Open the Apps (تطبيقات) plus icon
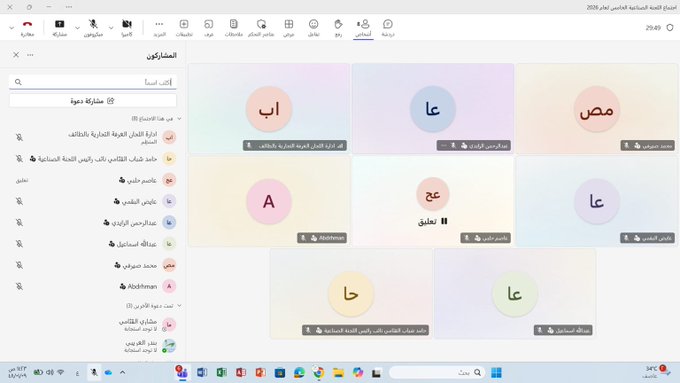This screenshot has height=383, width=680. point(184,28)
